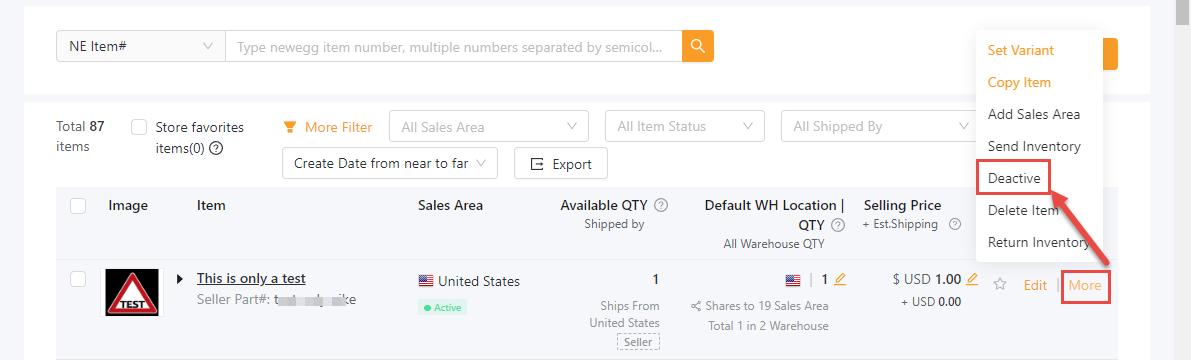This screenshot has height=360, width=1191.
Task: Click help icon next to Available QTY
Action: pyautogui.click(x=661, y=205)
